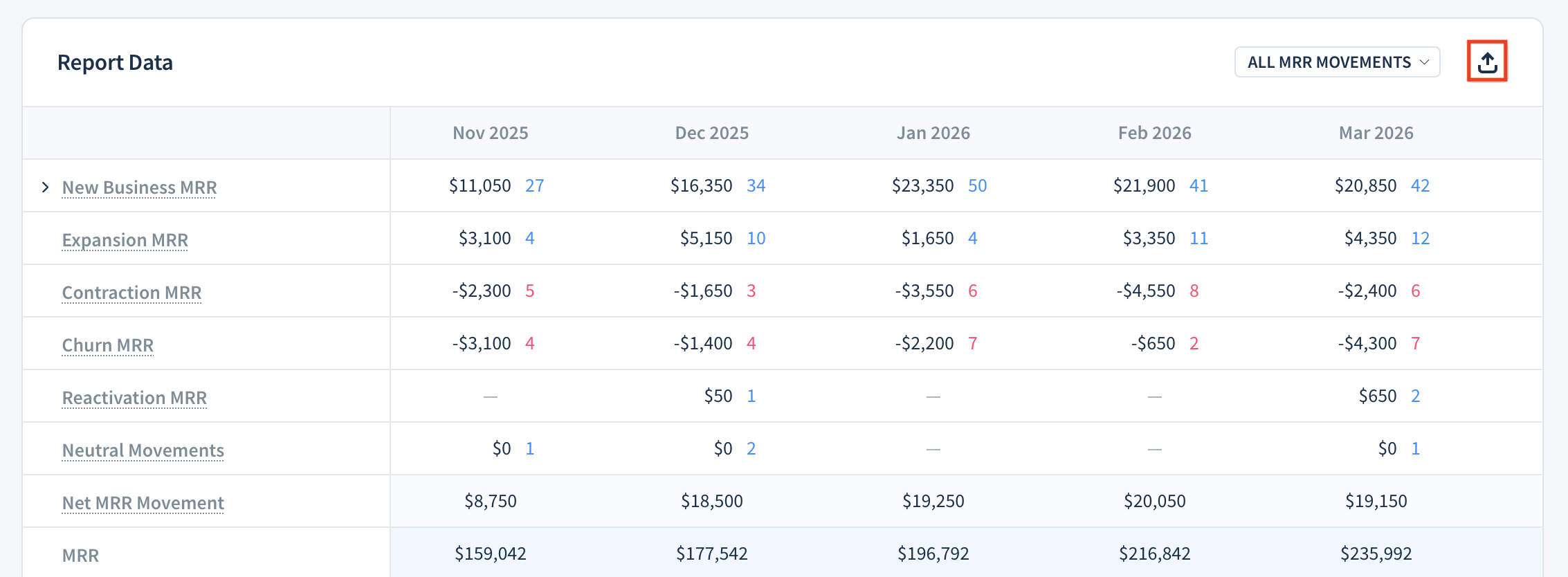Click the 7 count next to -$4,300
1568x577 pixels.
click(1416, 343)
